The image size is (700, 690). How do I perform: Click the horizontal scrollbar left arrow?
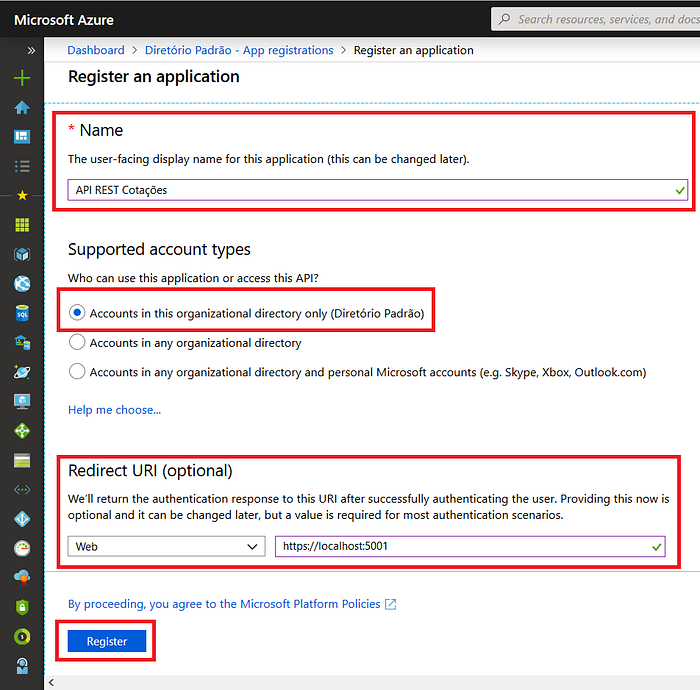51,682
